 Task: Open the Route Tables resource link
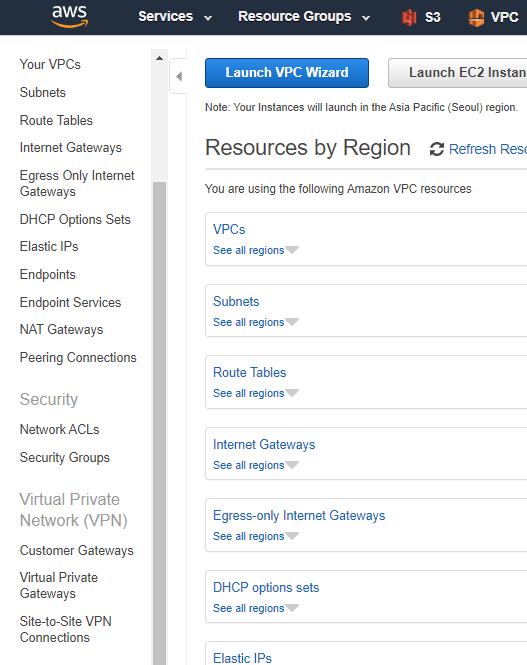(249, 372)
